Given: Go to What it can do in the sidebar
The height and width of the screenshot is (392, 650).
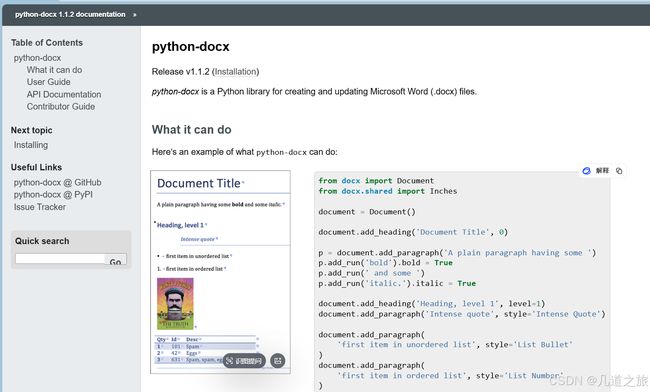Looking at the screenshot, I should click(x=54, y=70).
